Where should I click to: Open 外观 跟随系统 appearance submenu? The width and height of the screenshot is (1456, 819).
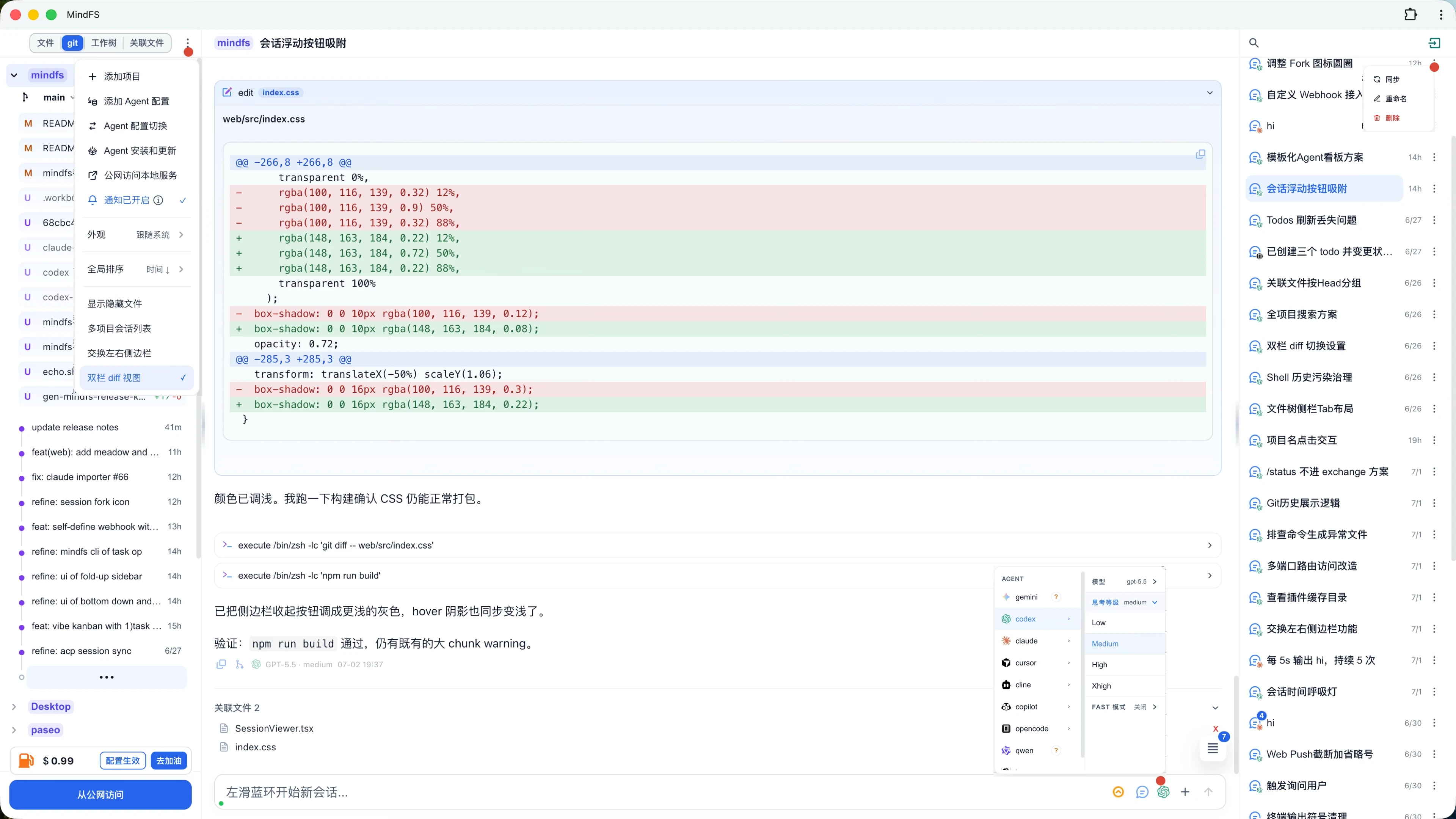(x=136, y=235)
